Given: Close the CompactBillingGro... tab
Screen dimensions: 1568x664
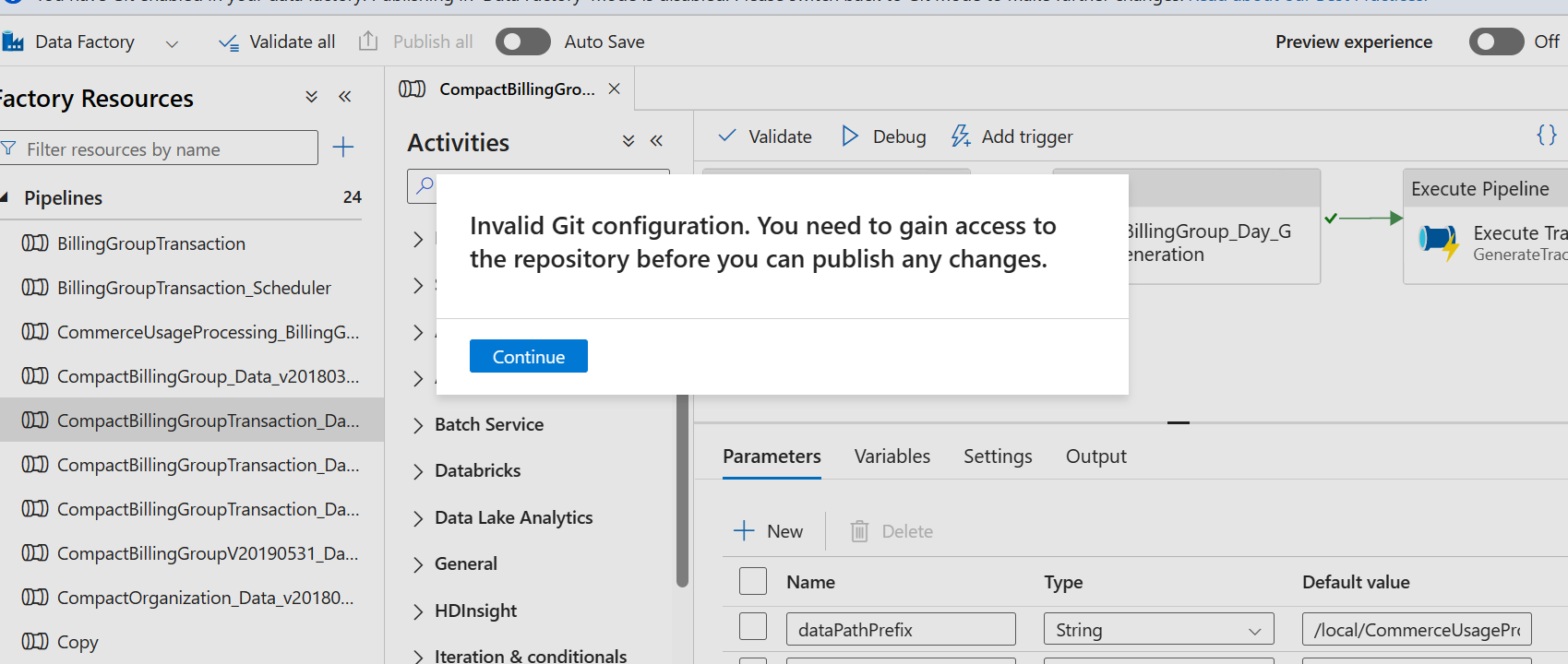Looking at the screenshot, I should click(614, 89).
